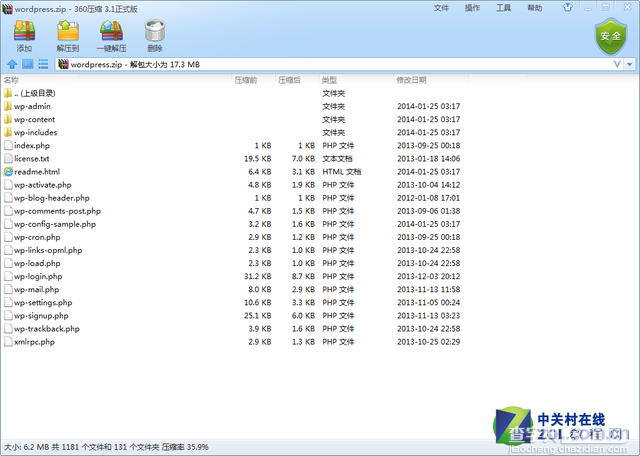The image size is (640, 456).
Task: Click the license.txt file icon
Action: point(8,158)
